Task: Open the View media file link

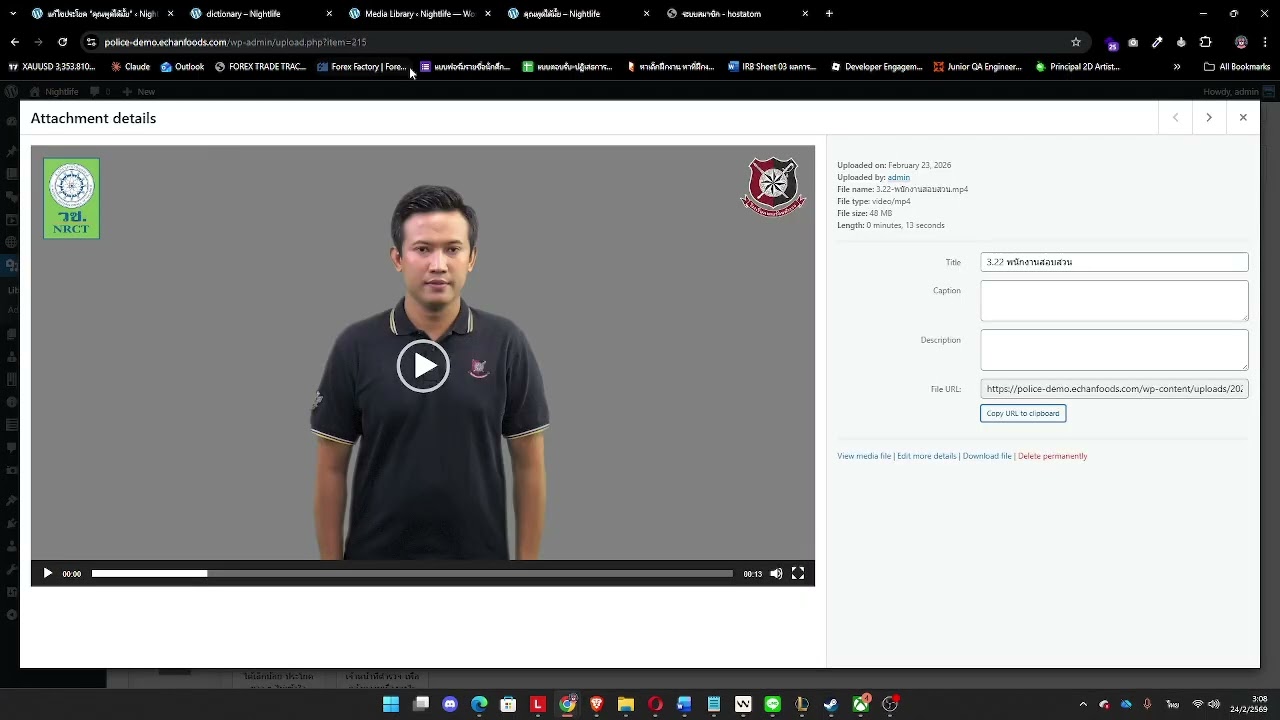Action: tap(864, 456)
